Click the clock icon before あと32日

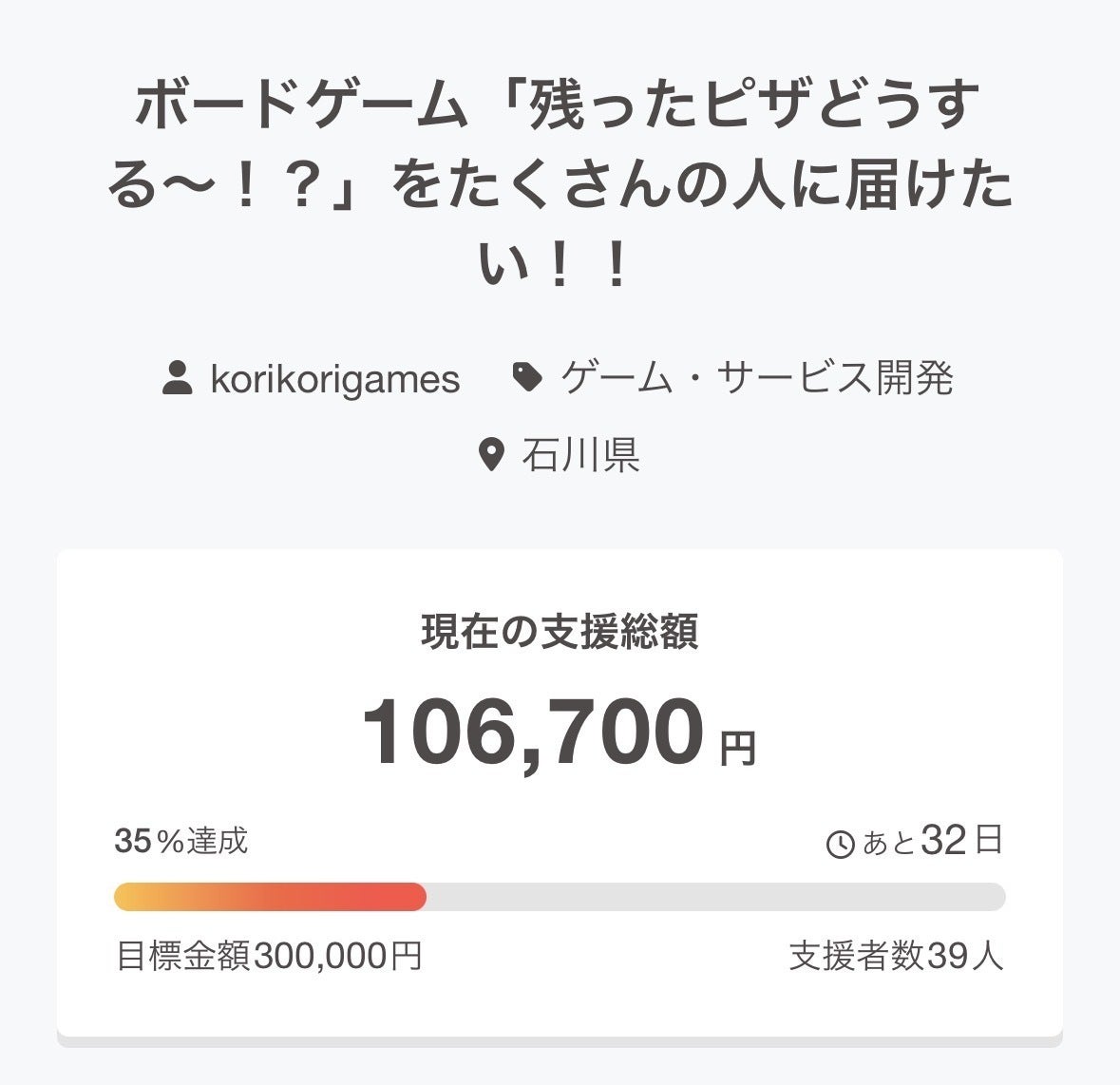click(841, 844)
